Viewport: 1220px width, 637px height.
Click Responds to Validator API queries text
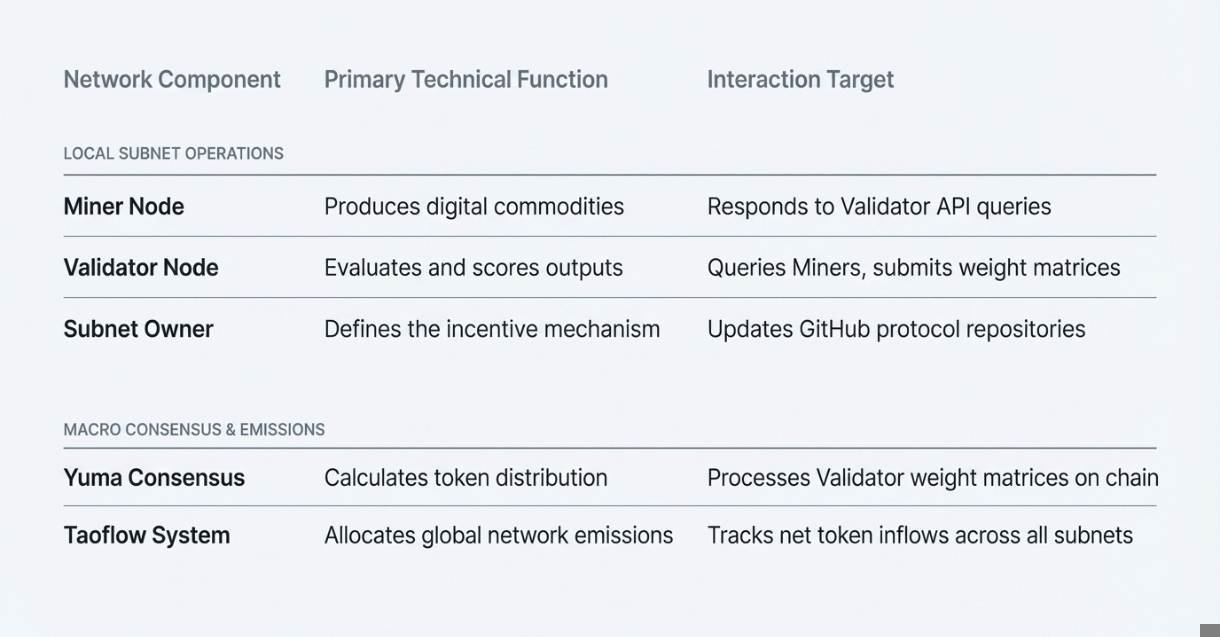(879, 207)
